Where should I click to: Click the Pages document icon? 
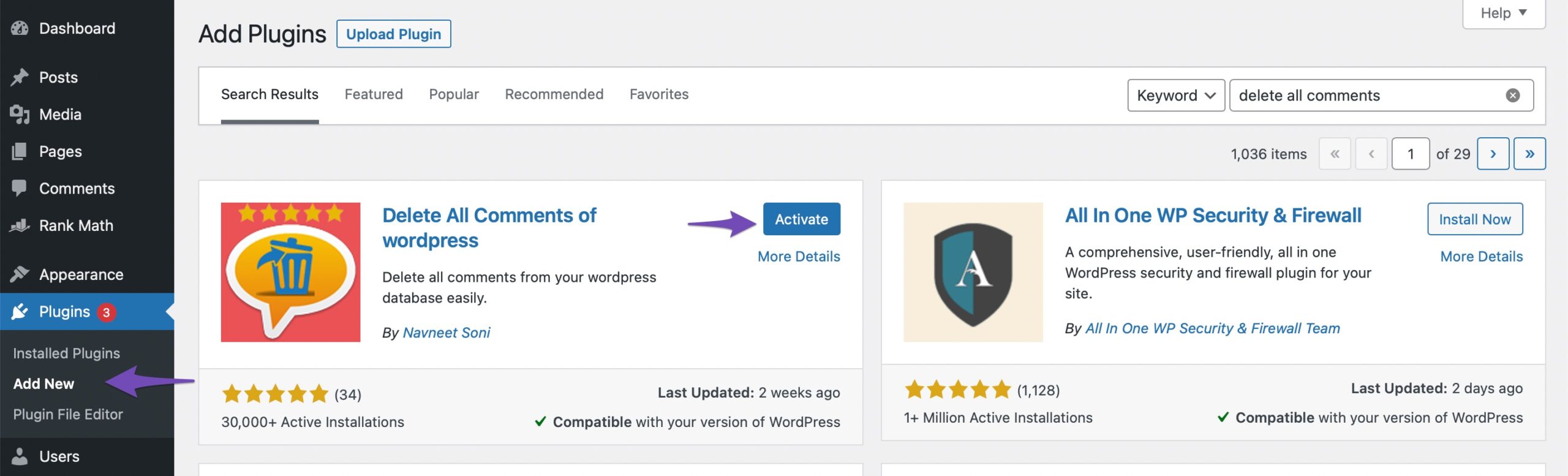click(20, 151)
